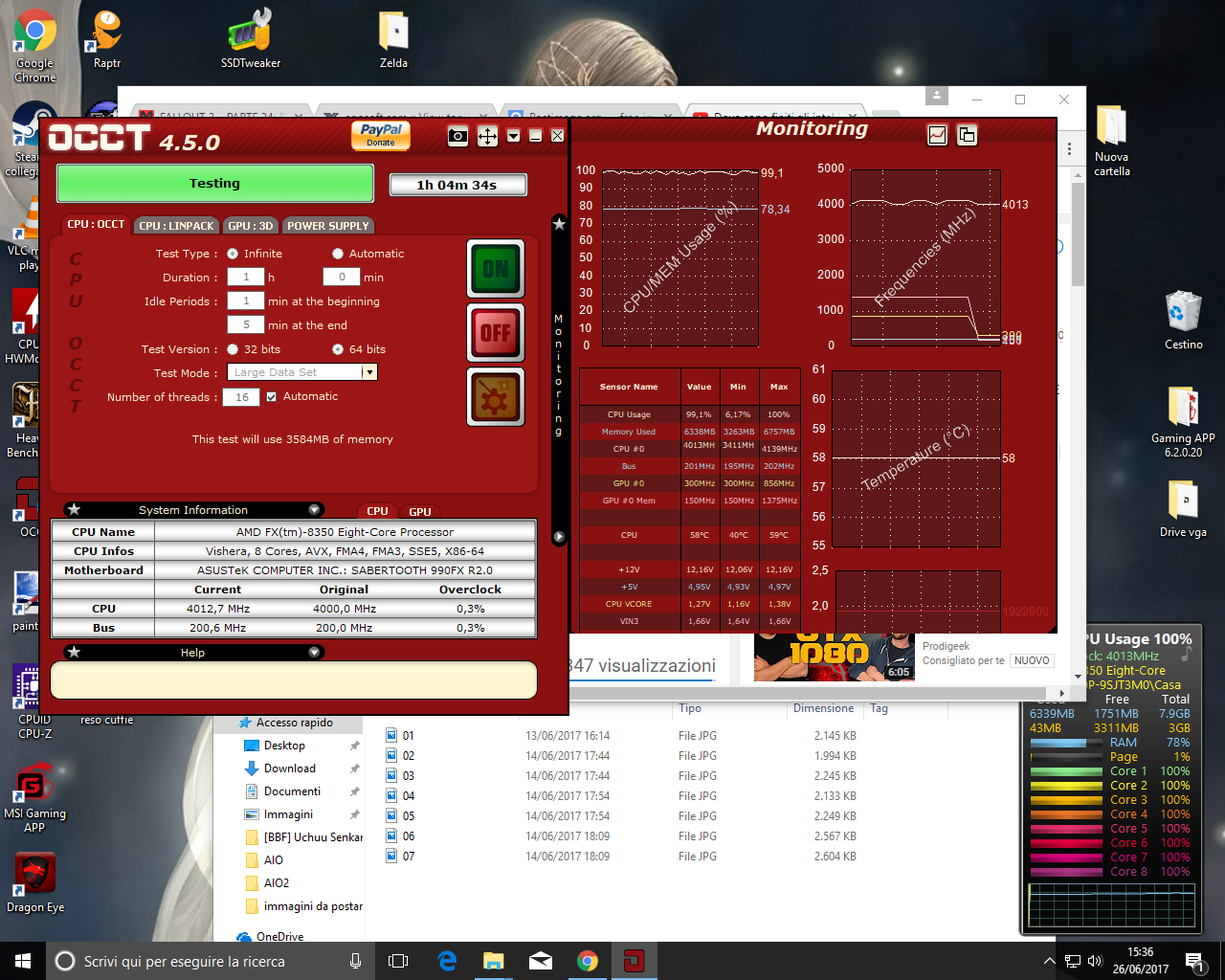This screenshot has height=980, width=1225.
Task: Click star beside Help header
Action: click(x=75, y=653)
